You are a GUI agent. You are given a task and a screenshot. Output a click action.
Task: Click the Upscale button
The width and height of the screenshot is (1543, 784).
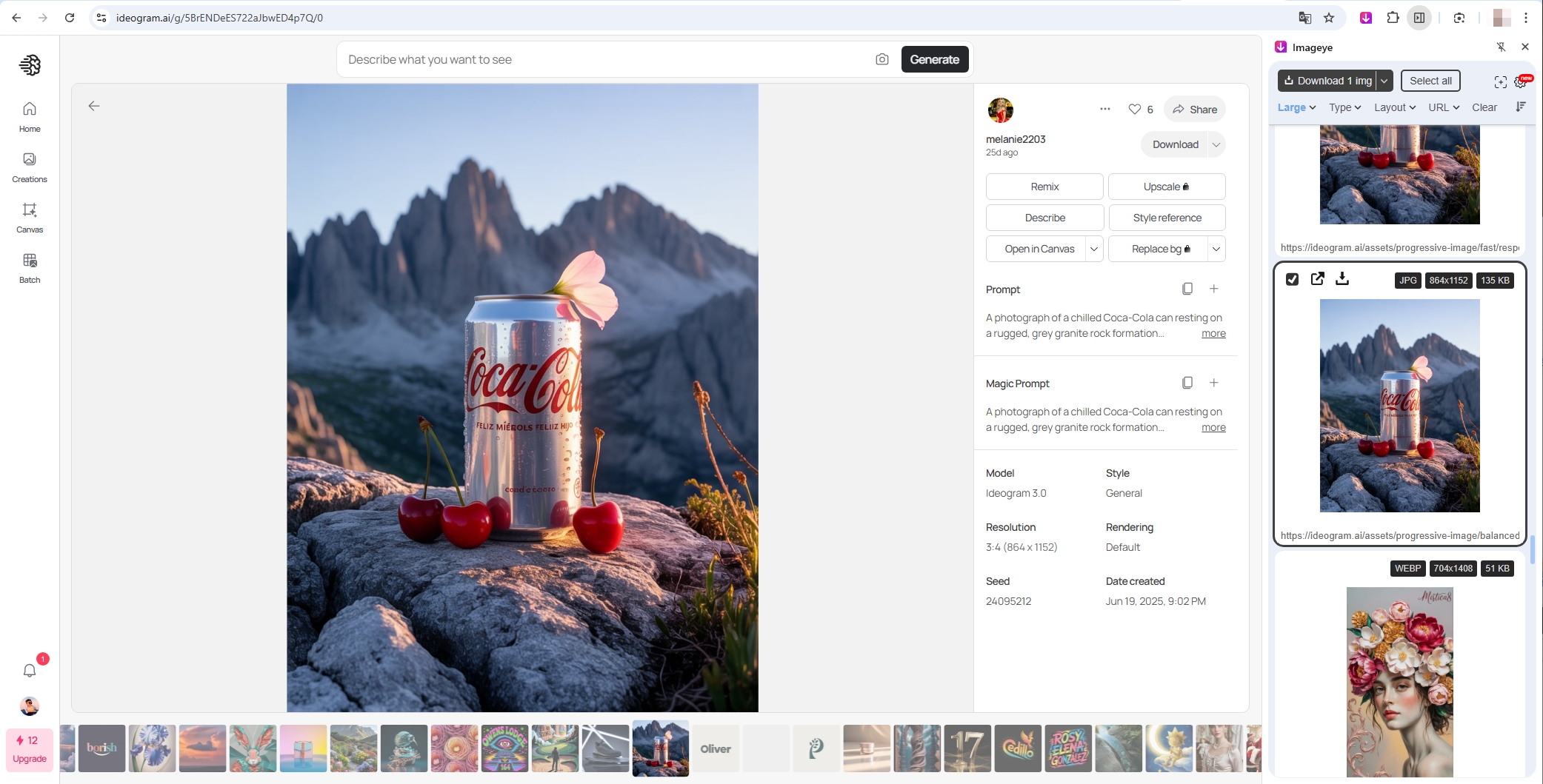pyautogui.click(x=1167, y=187)
